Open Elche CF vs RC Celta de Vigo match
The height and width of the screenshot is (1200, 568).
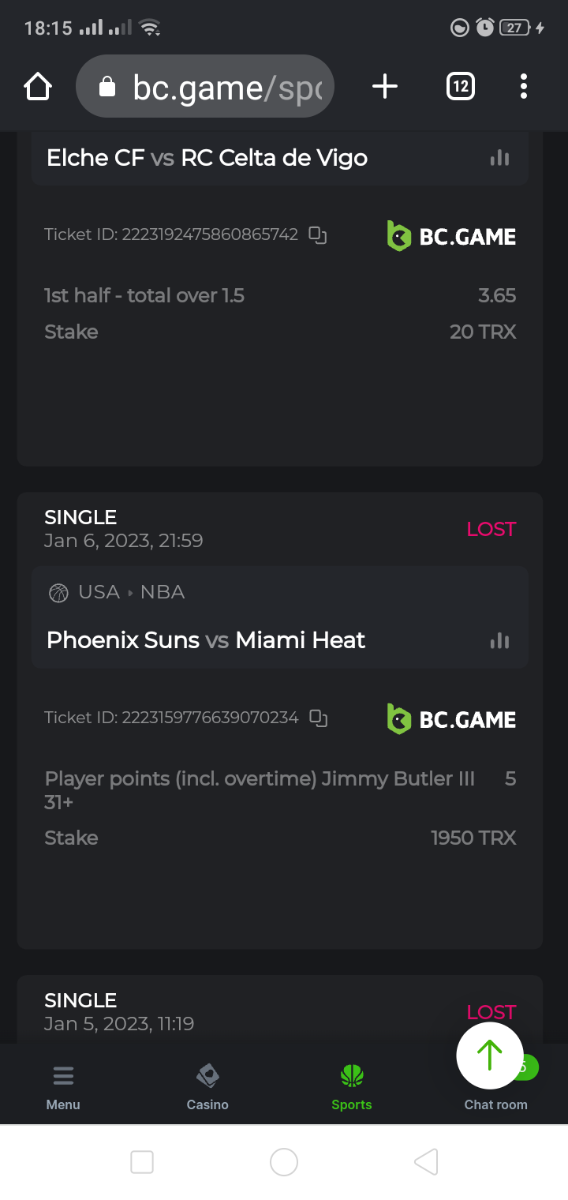[x=207, y=158]
